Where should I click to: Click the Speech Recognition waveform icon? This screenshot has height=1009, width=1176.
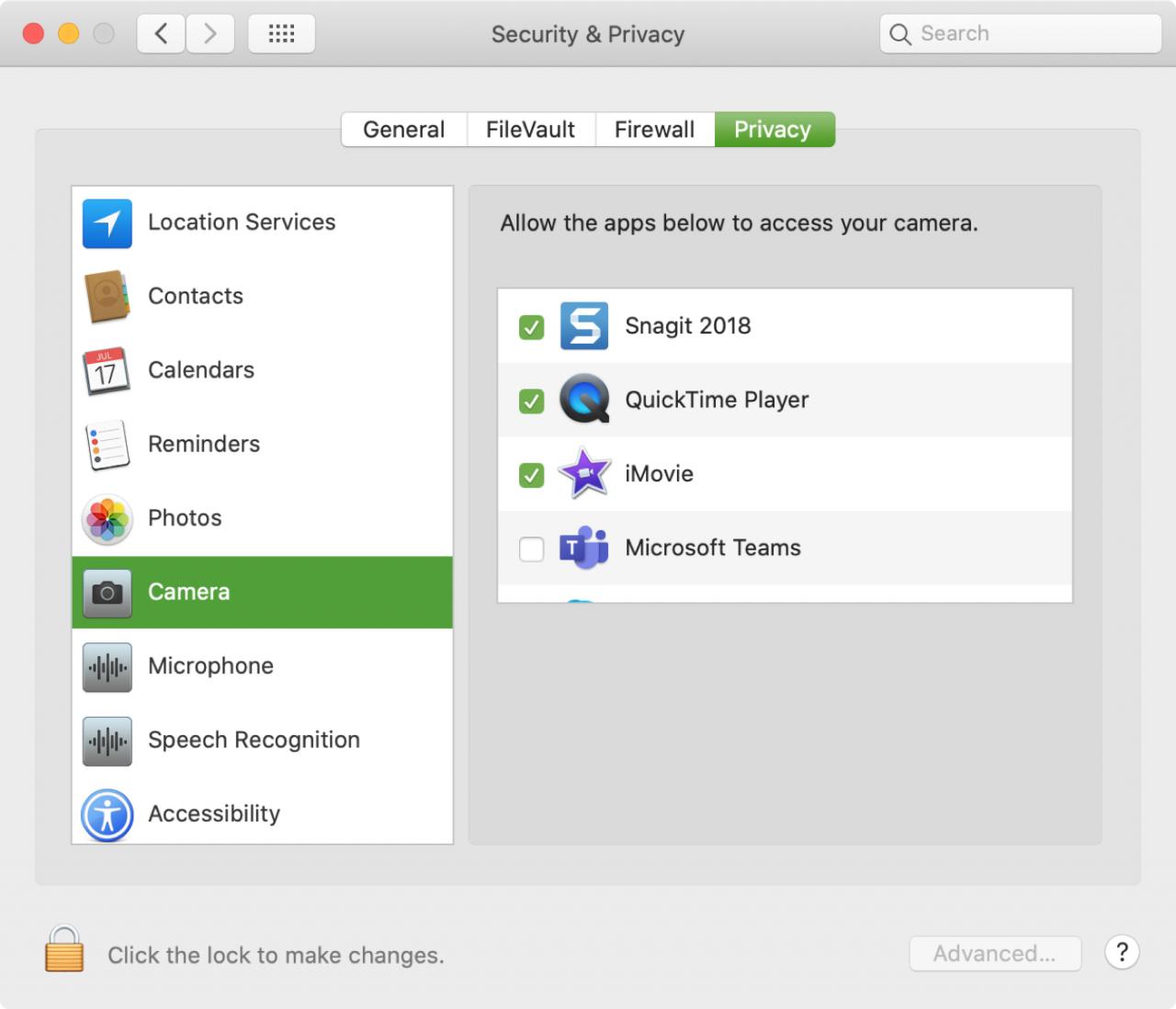[107, 741]
